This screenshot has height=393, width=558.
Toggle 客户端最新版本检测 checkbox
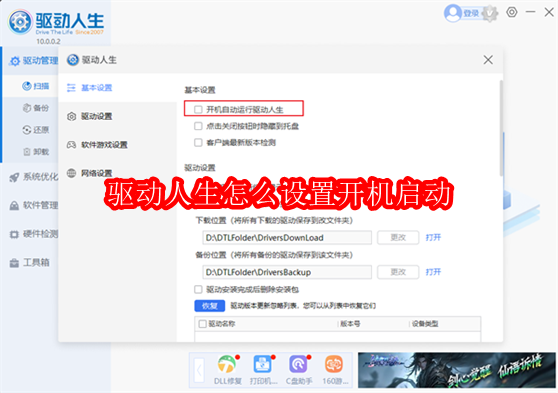(198, 143)
